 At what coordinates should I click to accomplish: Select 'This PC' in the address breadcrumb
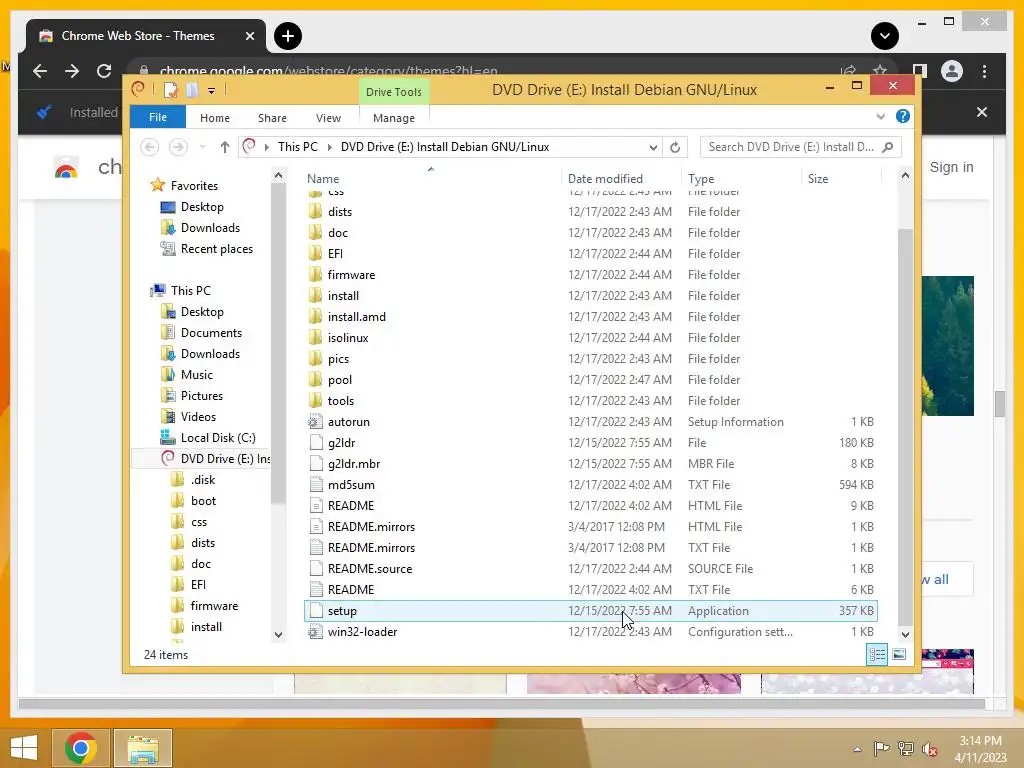tap(298, 147)
